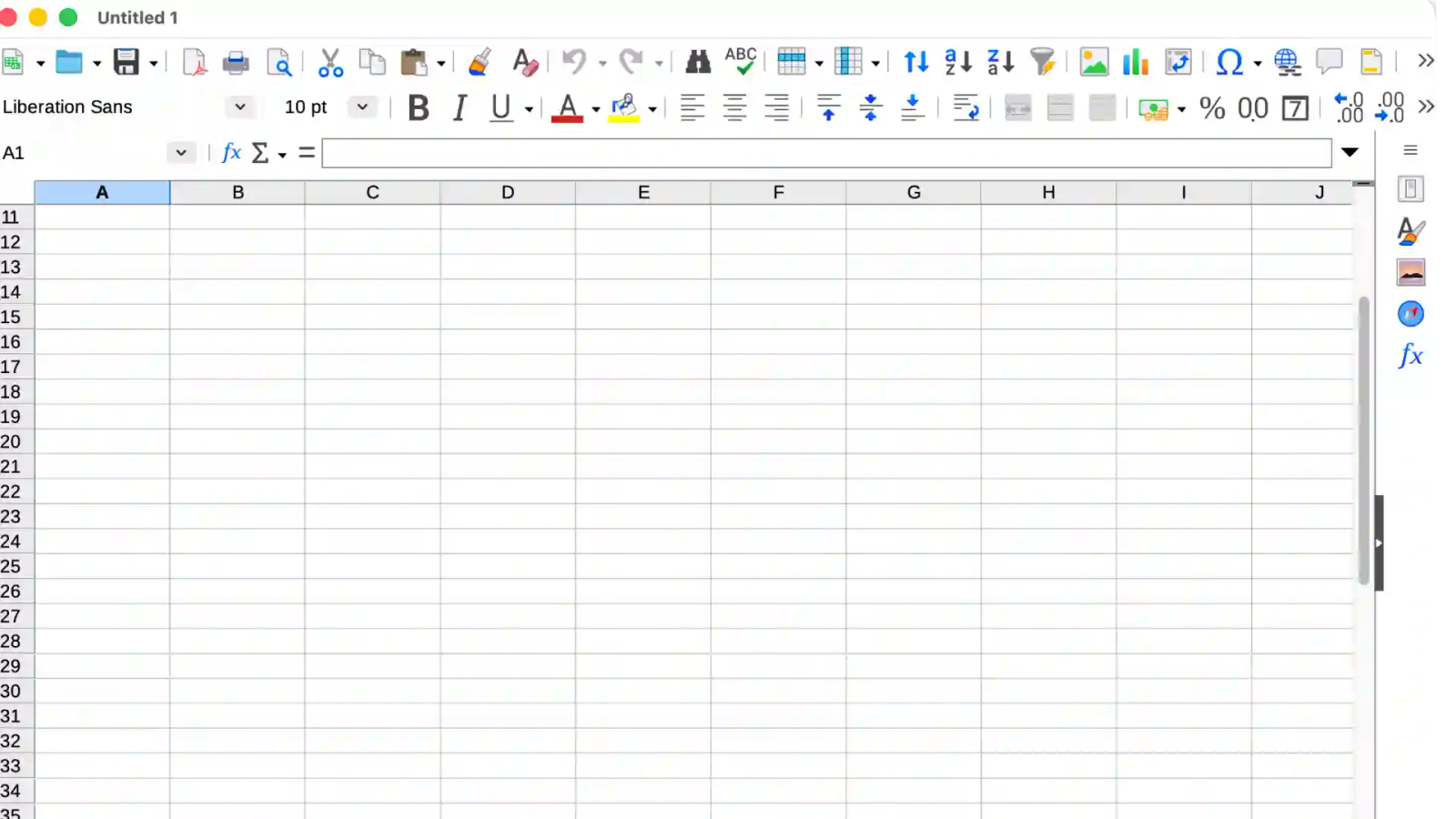The image size is (1456, 819).
Task: Sort descending Z to A
Action: click(1000, 62)
